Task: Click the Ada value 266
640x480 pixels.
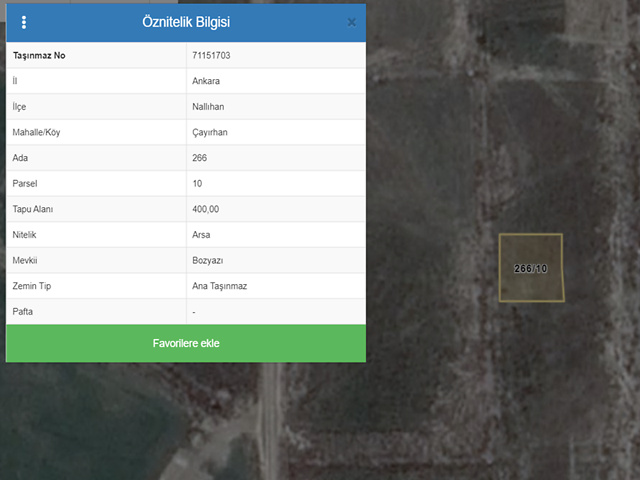Action: 200,158
